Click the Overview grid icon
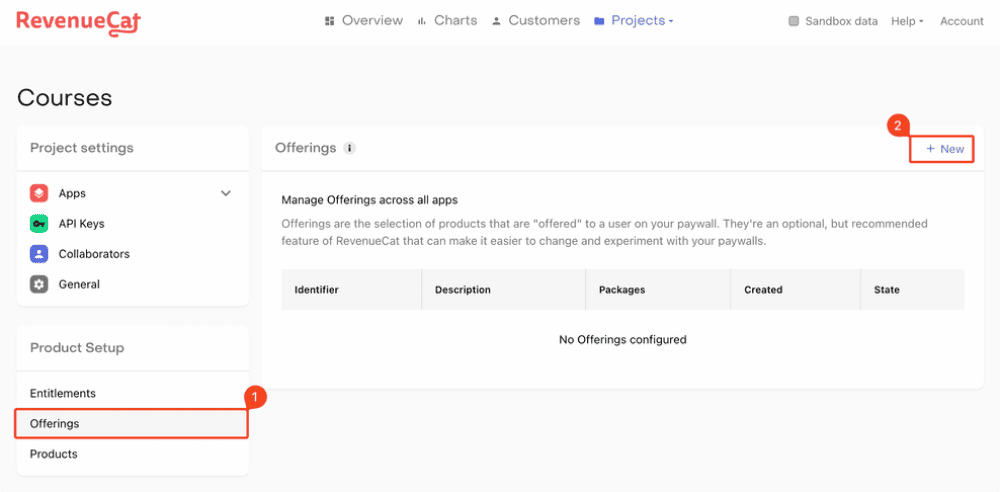 pos(330,21)
